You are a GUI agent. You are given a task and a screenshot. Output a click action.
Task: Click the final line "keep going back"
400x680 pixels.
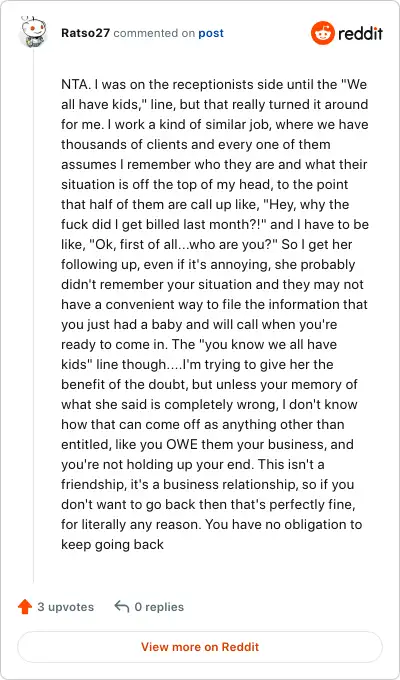tap(112, 545)
